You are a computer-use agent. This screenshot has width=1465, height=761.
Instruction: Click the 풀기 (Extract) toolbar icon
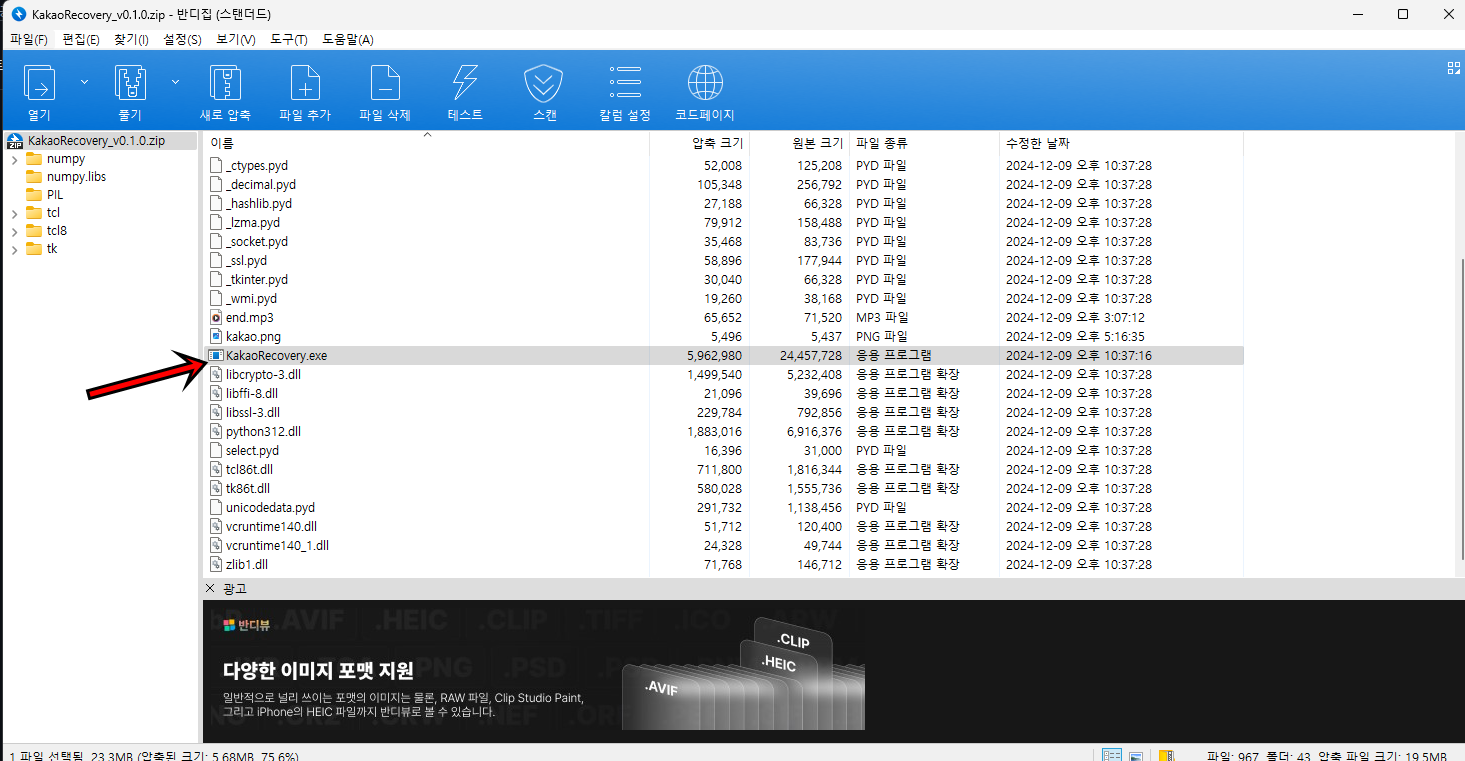131,83
